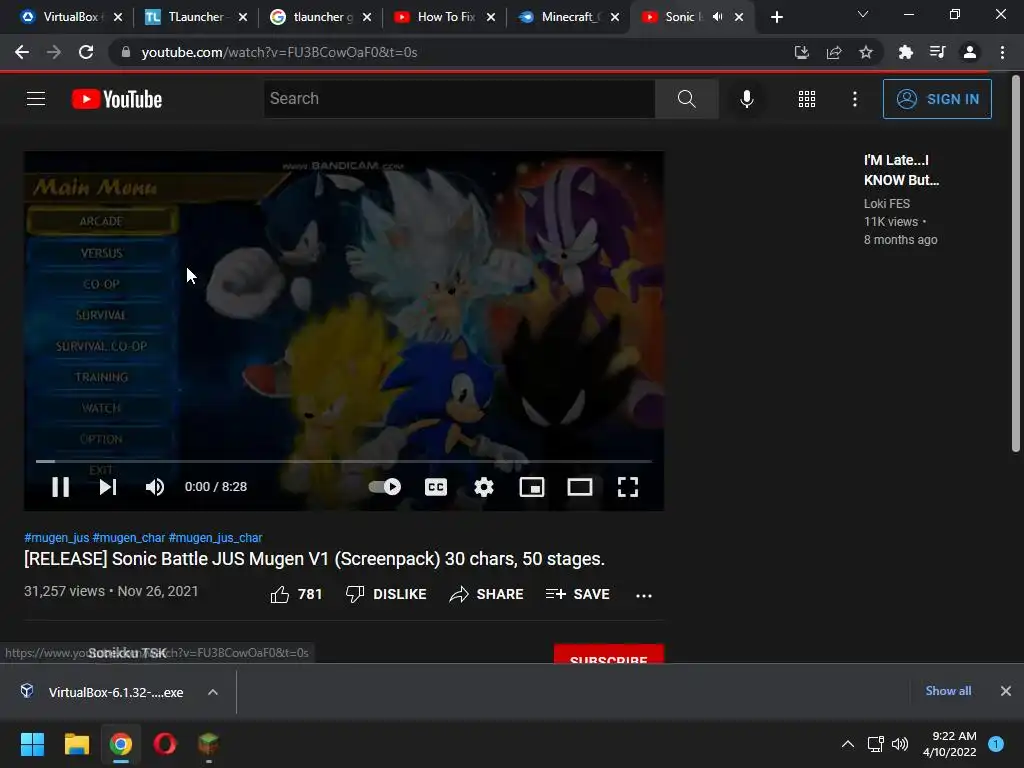Mute the Sonic tab audio icon
The image size is (1024, 768).
click(x=718, y=17)
